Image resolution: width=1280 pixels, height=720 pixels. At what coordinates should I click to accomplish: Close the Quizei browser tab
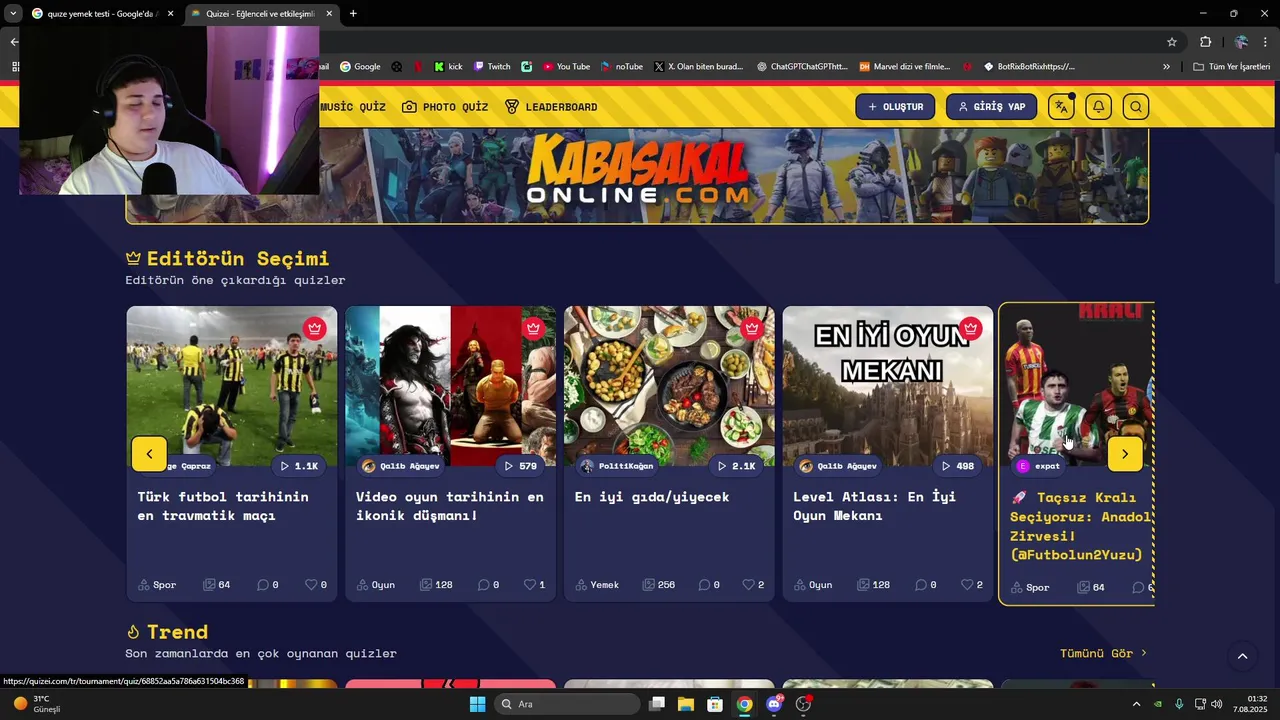[329, 14]
